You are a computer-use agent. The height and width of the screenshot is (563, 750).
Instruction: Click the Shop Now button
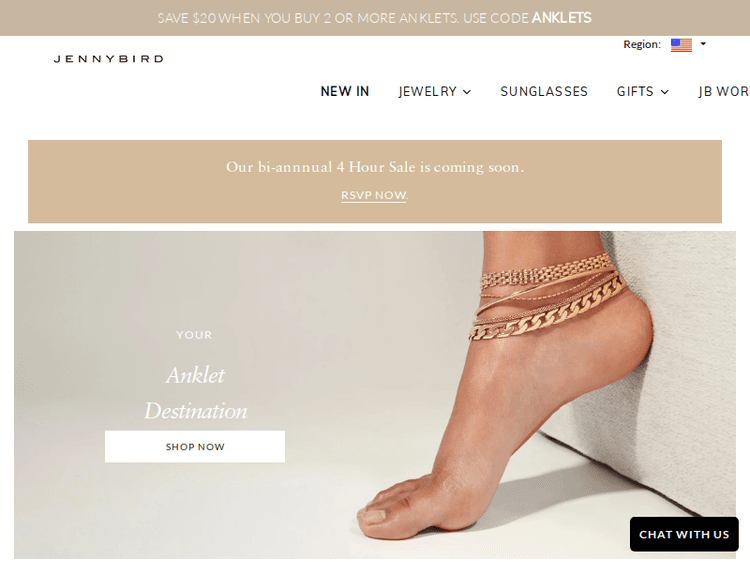[195, 446]
